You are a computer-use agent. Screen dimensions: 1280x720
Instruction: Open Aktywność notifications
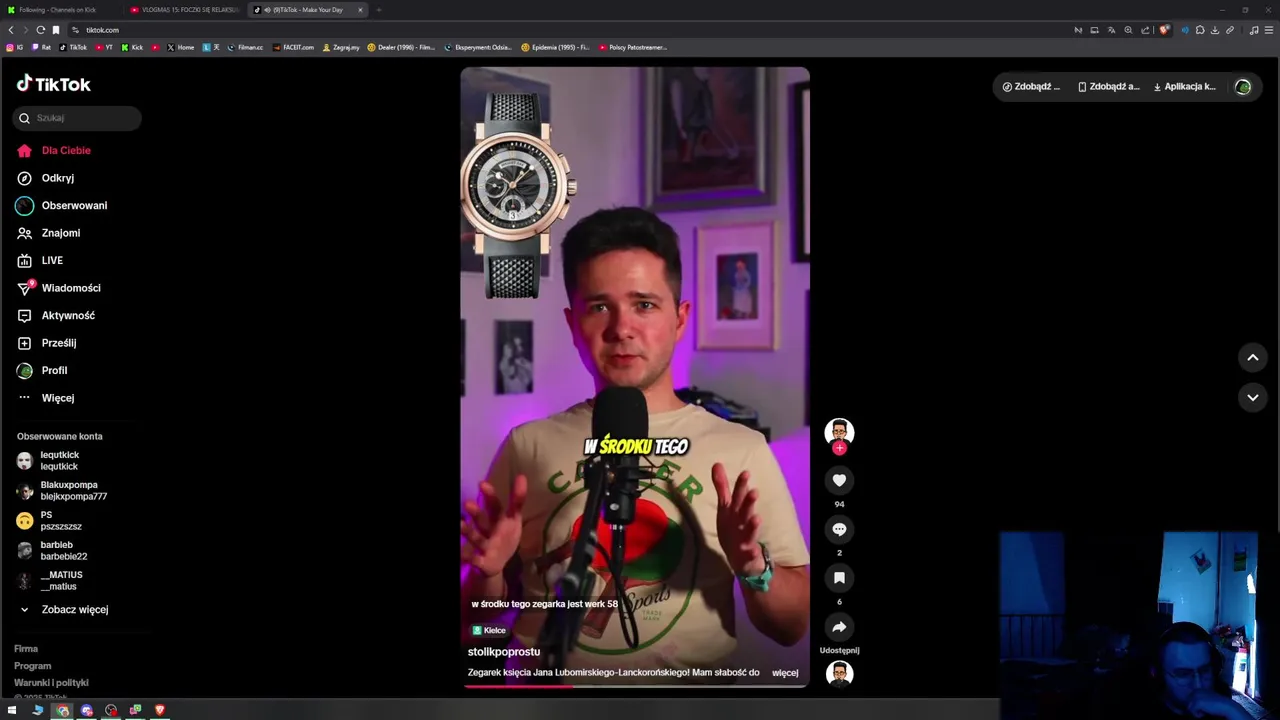[56, 315]
